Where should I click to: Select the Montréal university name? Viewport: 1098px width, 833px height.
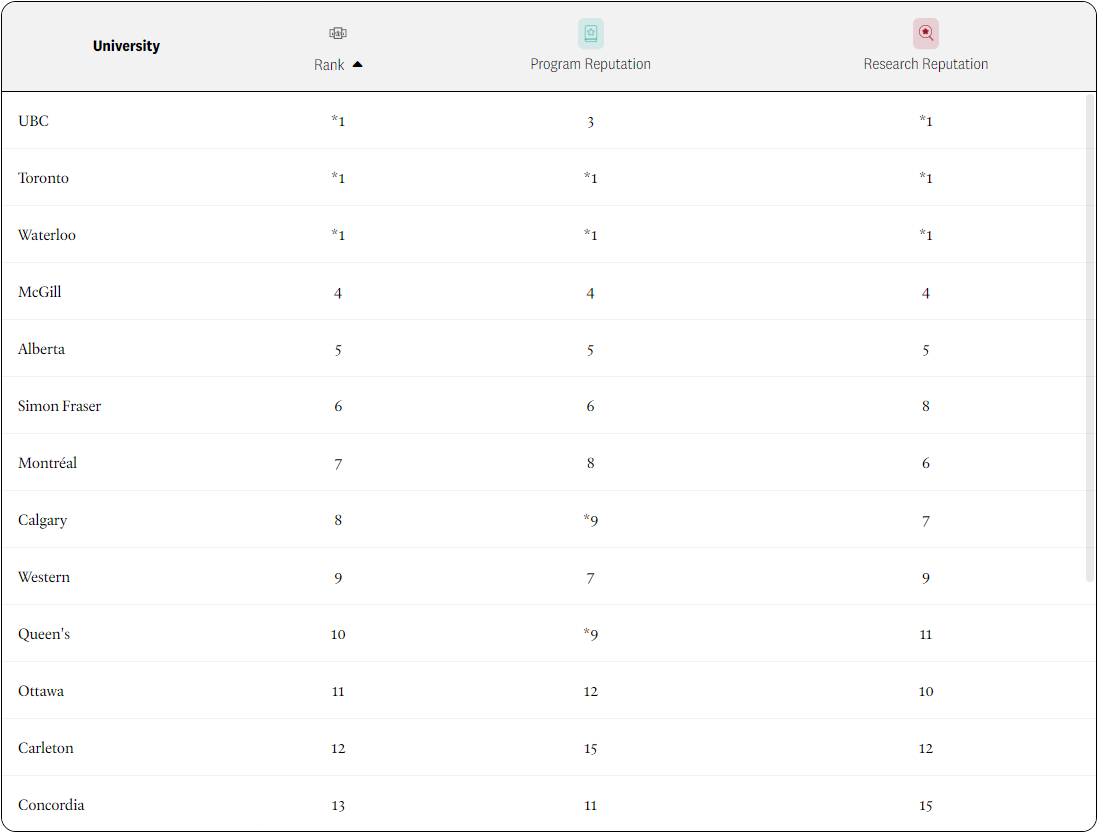(48, 463)
